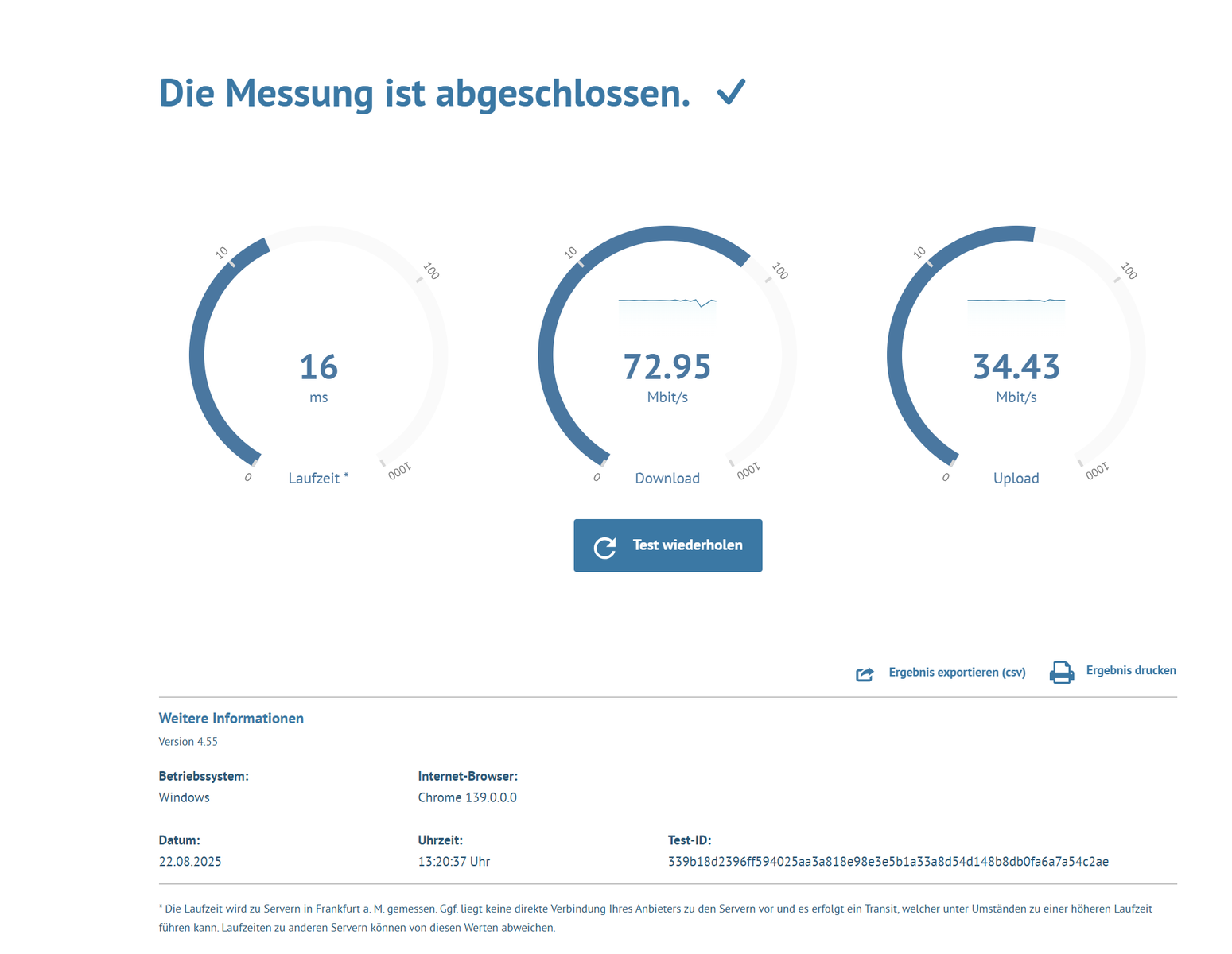Click the download speed sparkline graph
This screenshot has width=1232, height=954.
667,306
